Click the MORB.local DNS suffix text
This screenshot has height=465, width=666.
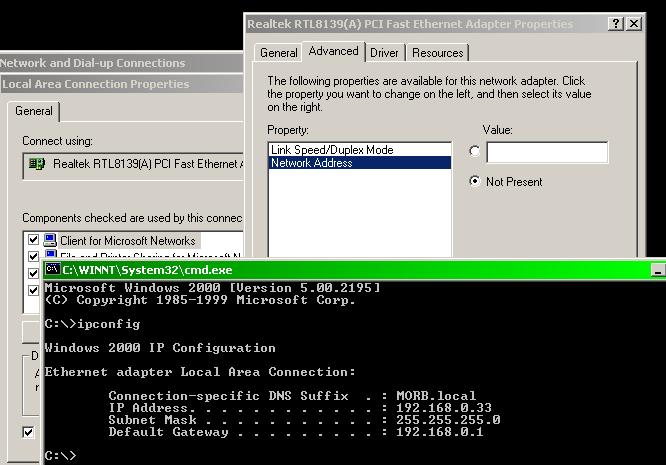[x=436, y=396]
